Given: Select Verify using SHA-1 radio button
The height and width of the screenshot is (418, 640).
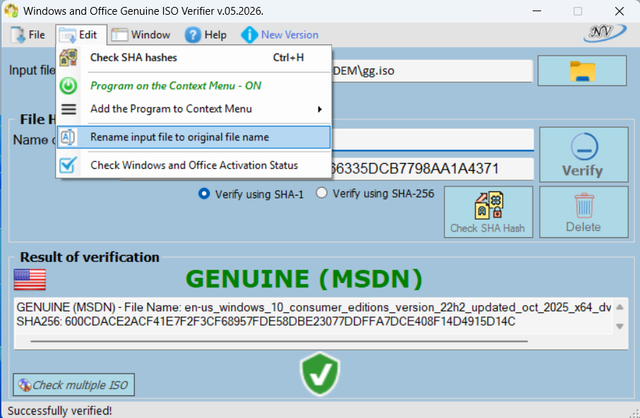Looking at the screenshot, I should [x=204, y=193].
